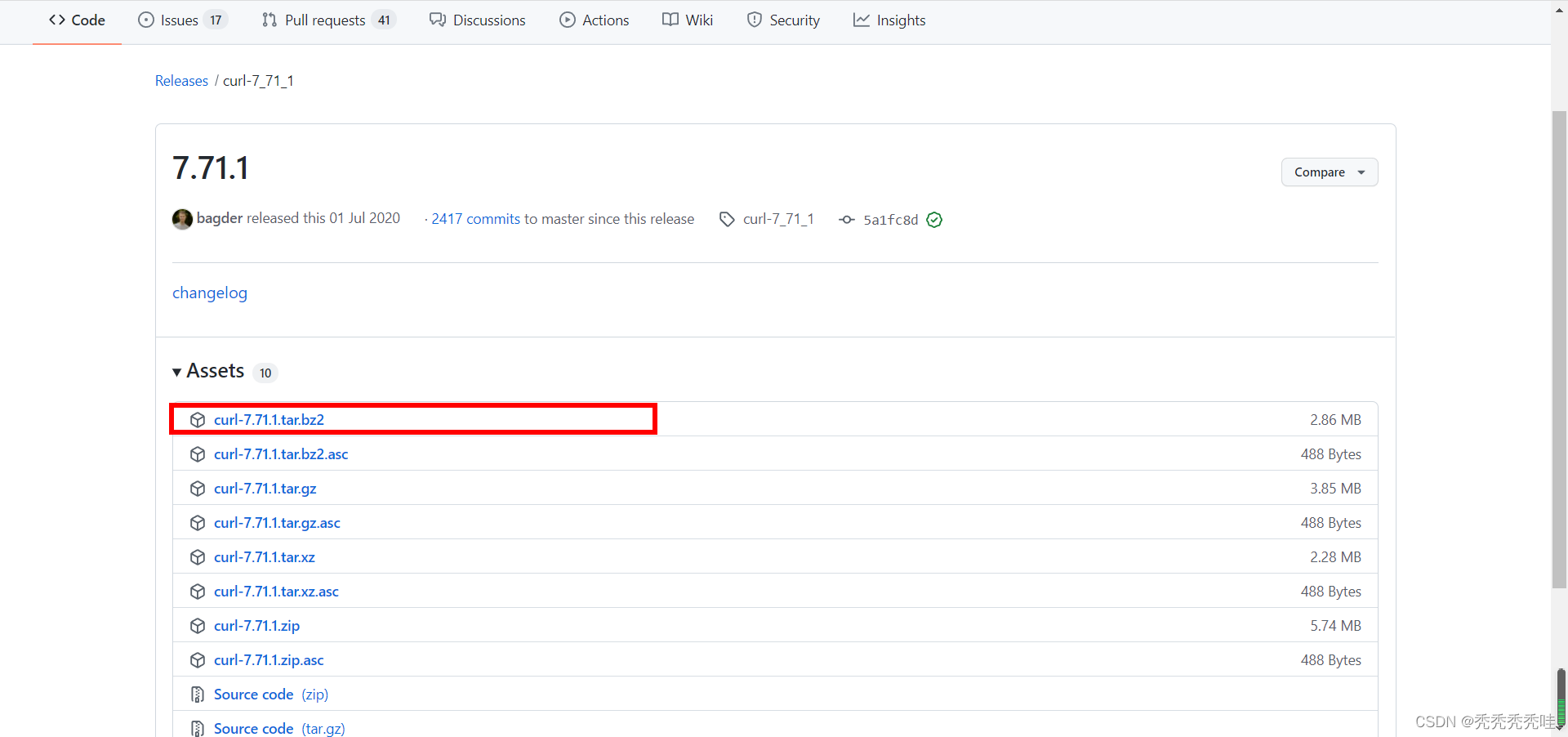The image size is (1568, 737).
Task: Switch to the Actions tab
Action: pos(595,20)
